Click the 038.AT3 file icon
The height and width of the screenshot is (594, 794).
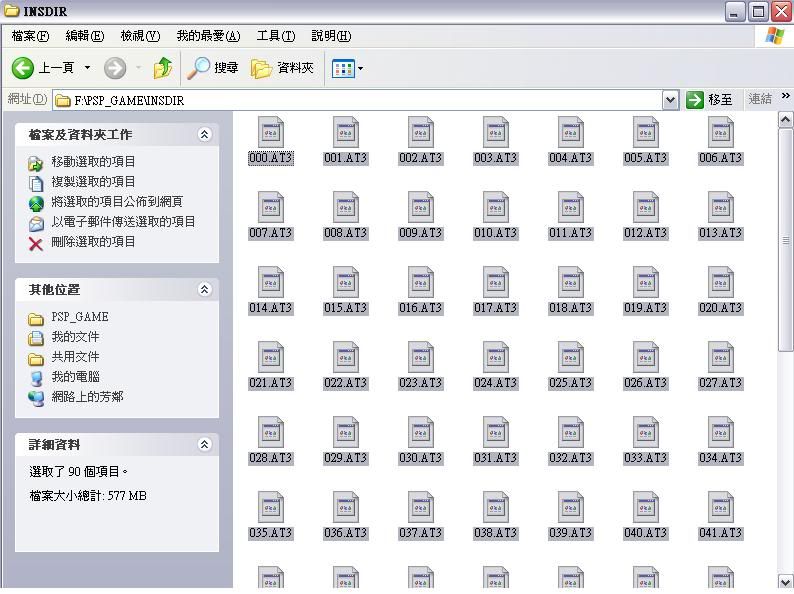(496, 508)
